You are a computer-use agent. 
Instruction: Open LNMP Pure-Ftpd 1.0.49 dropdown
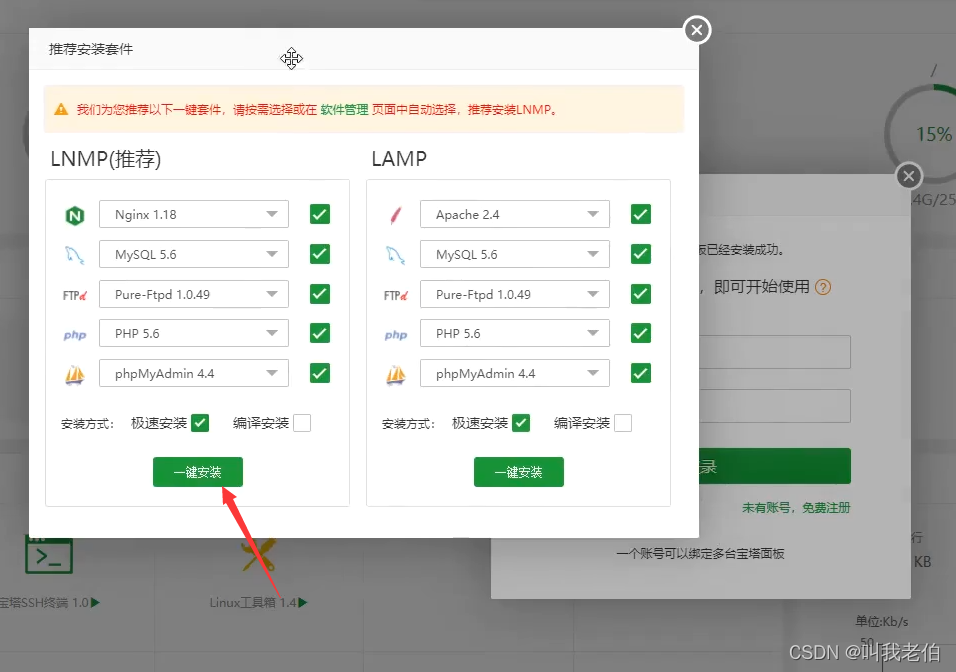click(x=194, y=294)
